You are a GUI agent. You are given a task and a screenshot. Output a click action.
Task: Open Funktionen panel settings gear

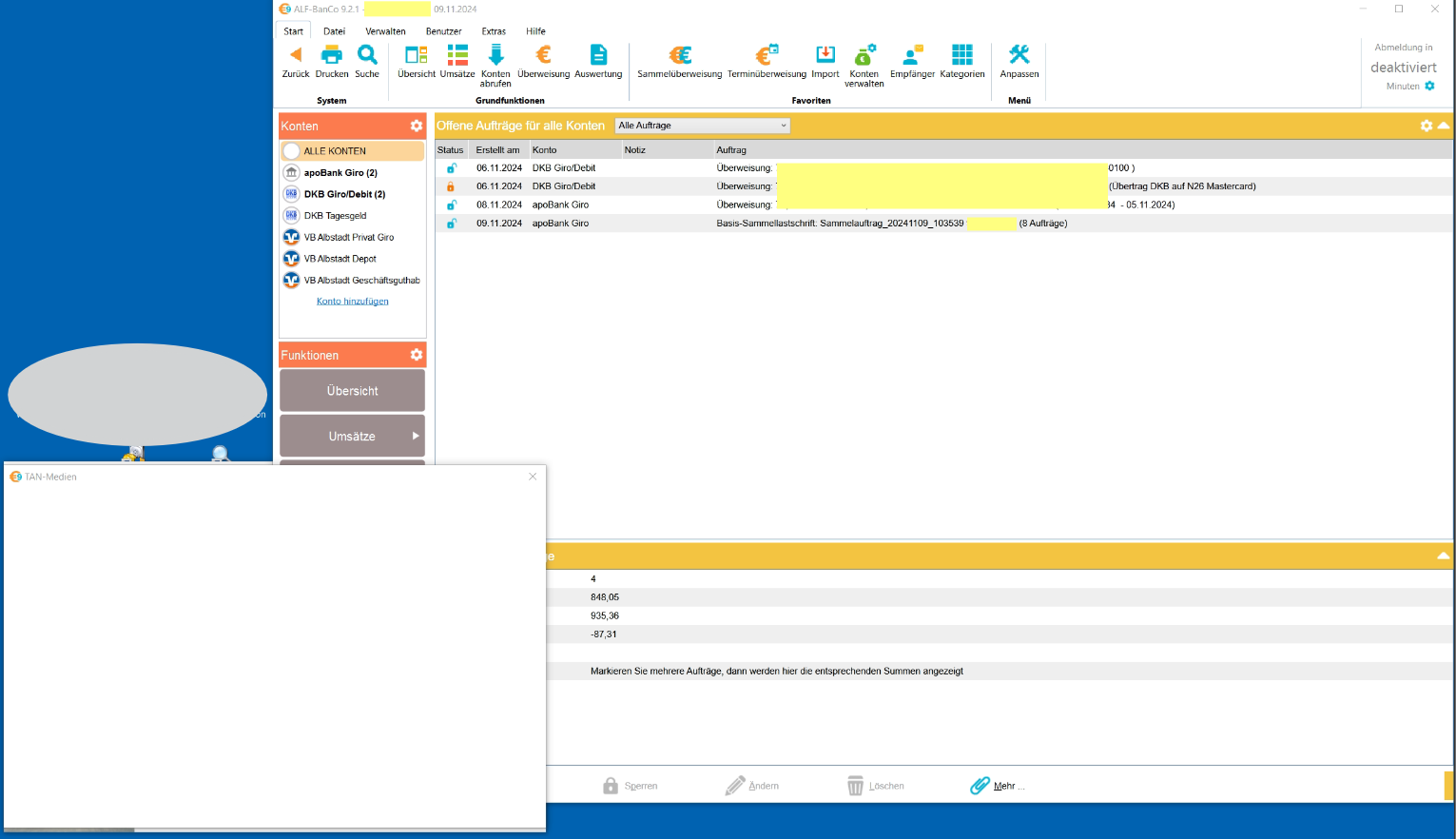click(x=416, y=355)
